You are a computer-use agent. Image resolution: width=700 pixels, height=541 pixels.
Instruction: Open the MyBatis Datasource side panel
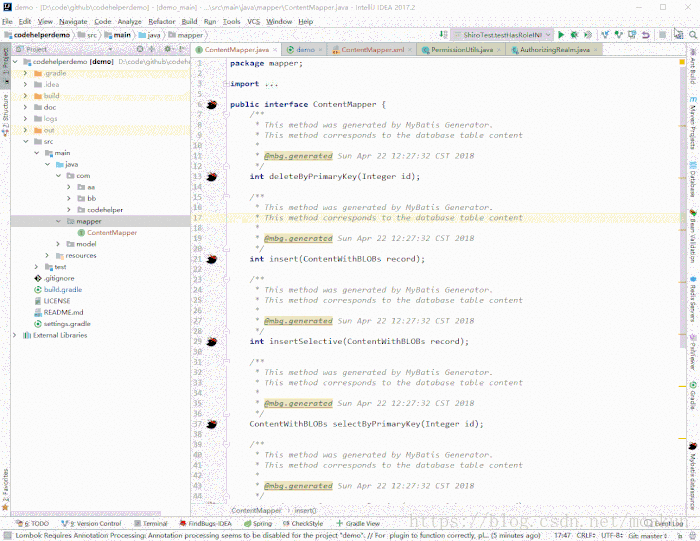pyautogui.click(x=693, y=476)
